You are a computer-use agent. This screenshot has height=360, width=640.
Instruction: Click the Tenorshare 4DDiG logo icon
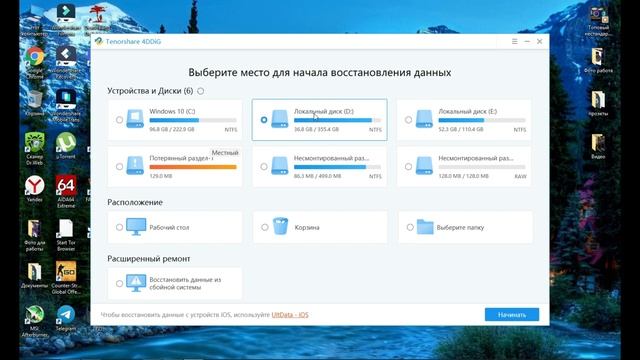(99, 42)
